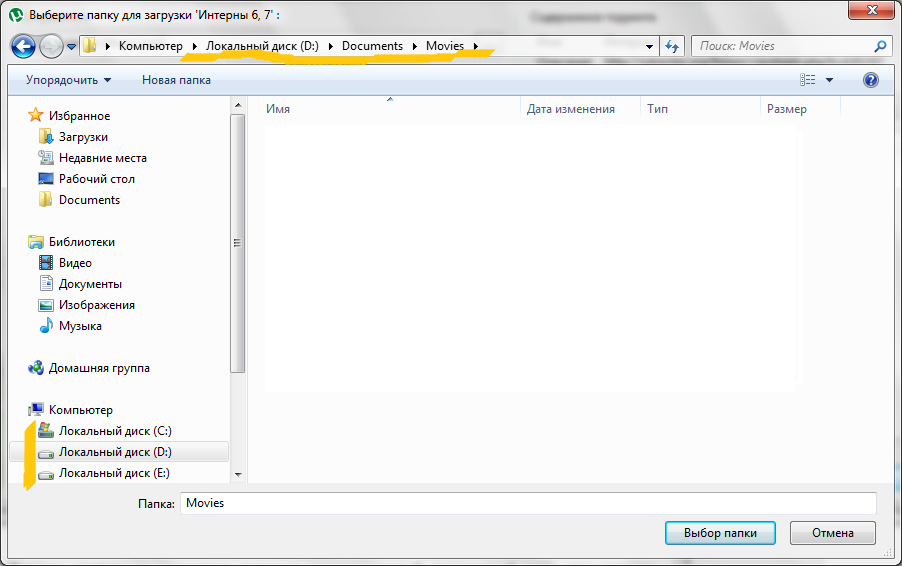Select Локальный диск (D:) in address breadcrumb
Viewport: 902px width, 566px height.
tap(262, 46)
